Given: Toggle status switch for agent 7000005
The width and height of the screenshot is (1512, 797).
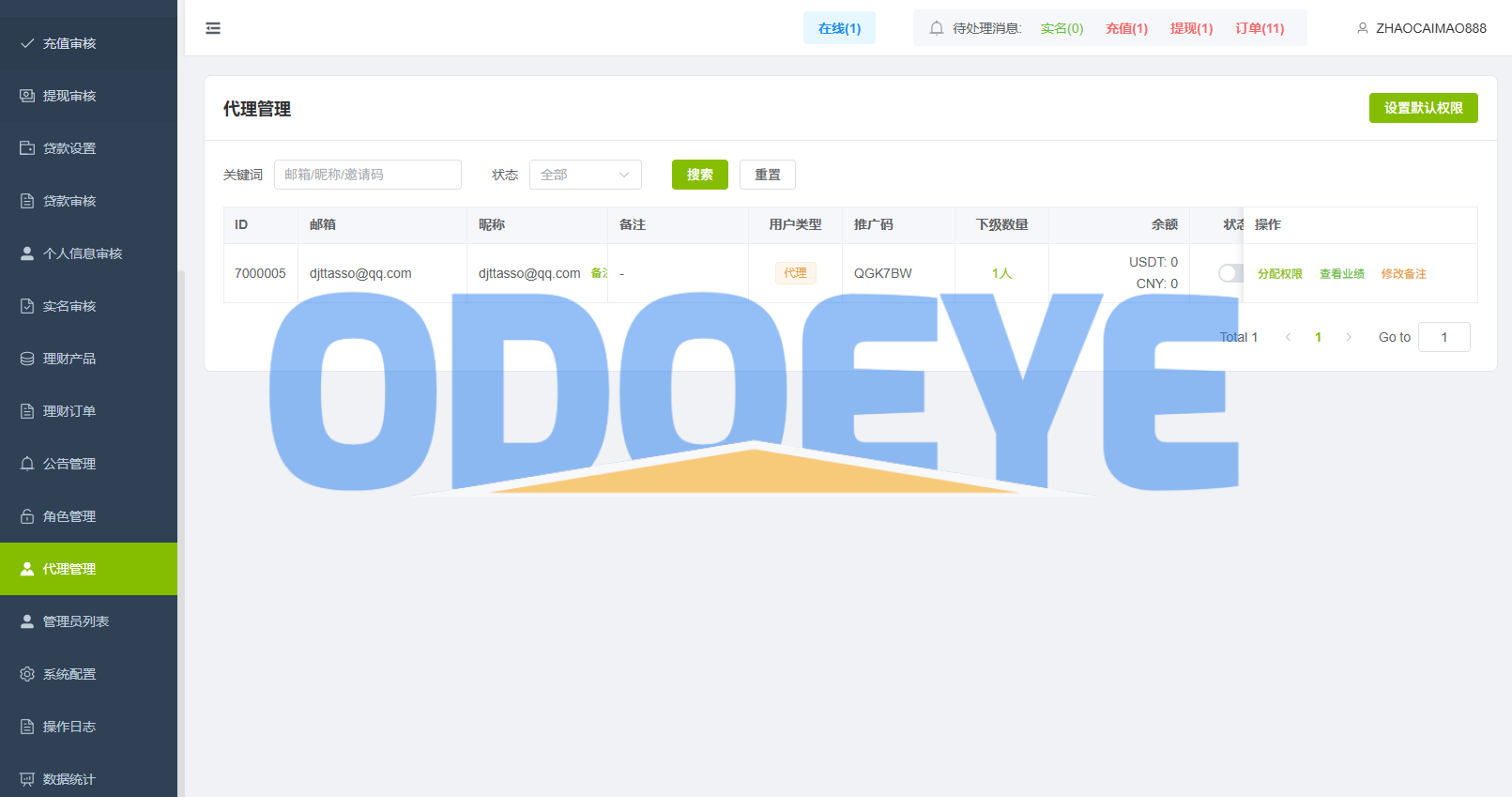Looking at the screenshot, I should [x=1230, y=273].
